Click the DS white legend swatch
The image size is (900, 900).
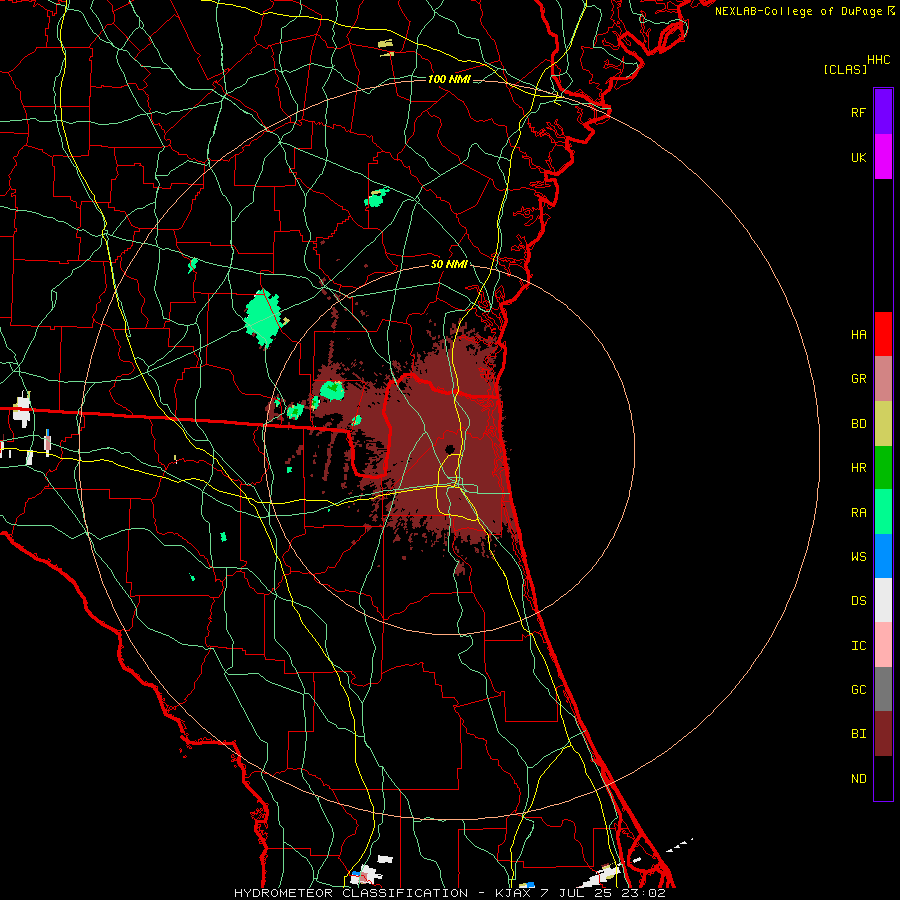coord(883,600)
